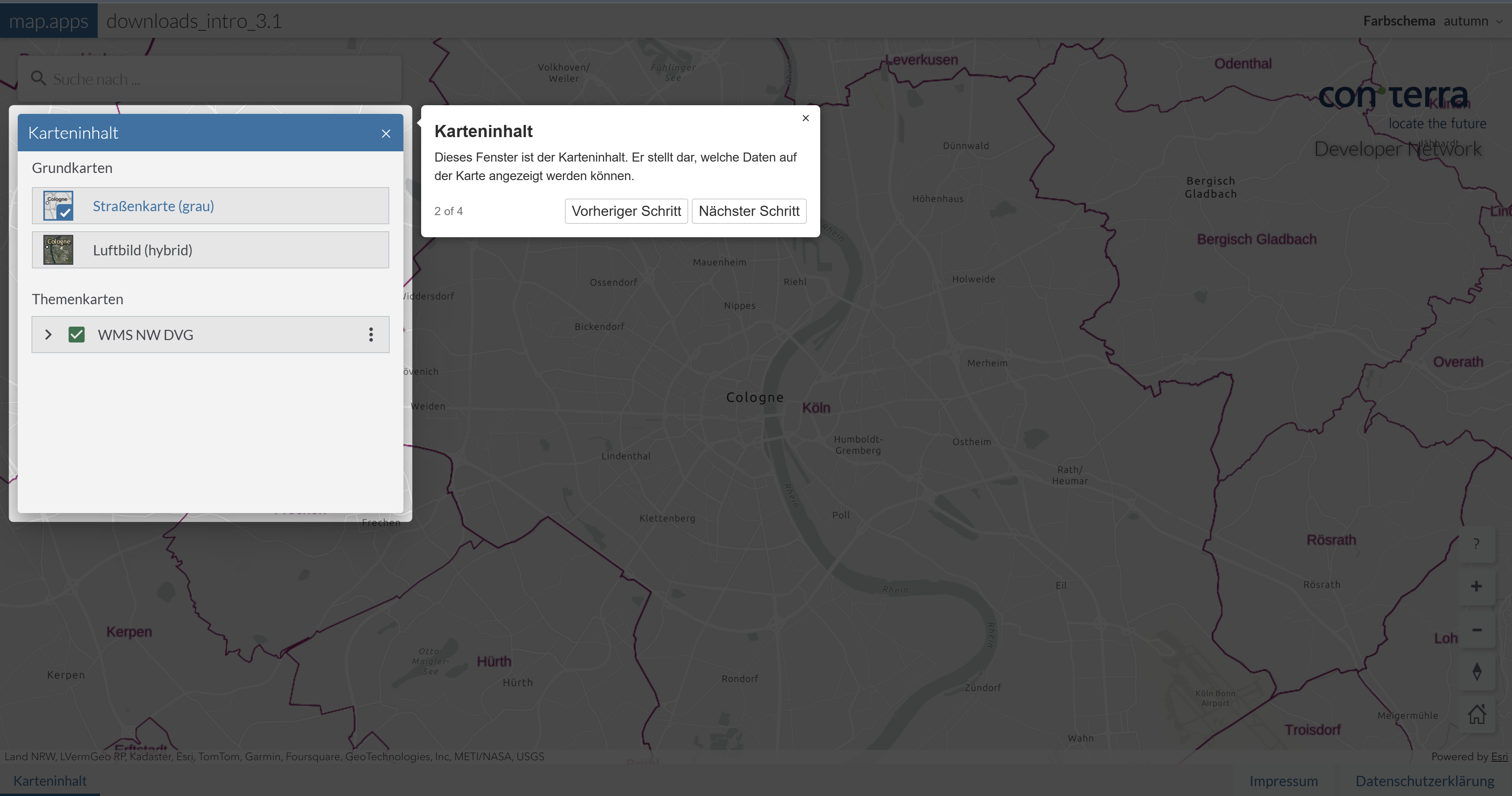Return to home extent with the house icon
Screen dimensions: 1512x796
pyautogui.click(x=1476, y=714)
